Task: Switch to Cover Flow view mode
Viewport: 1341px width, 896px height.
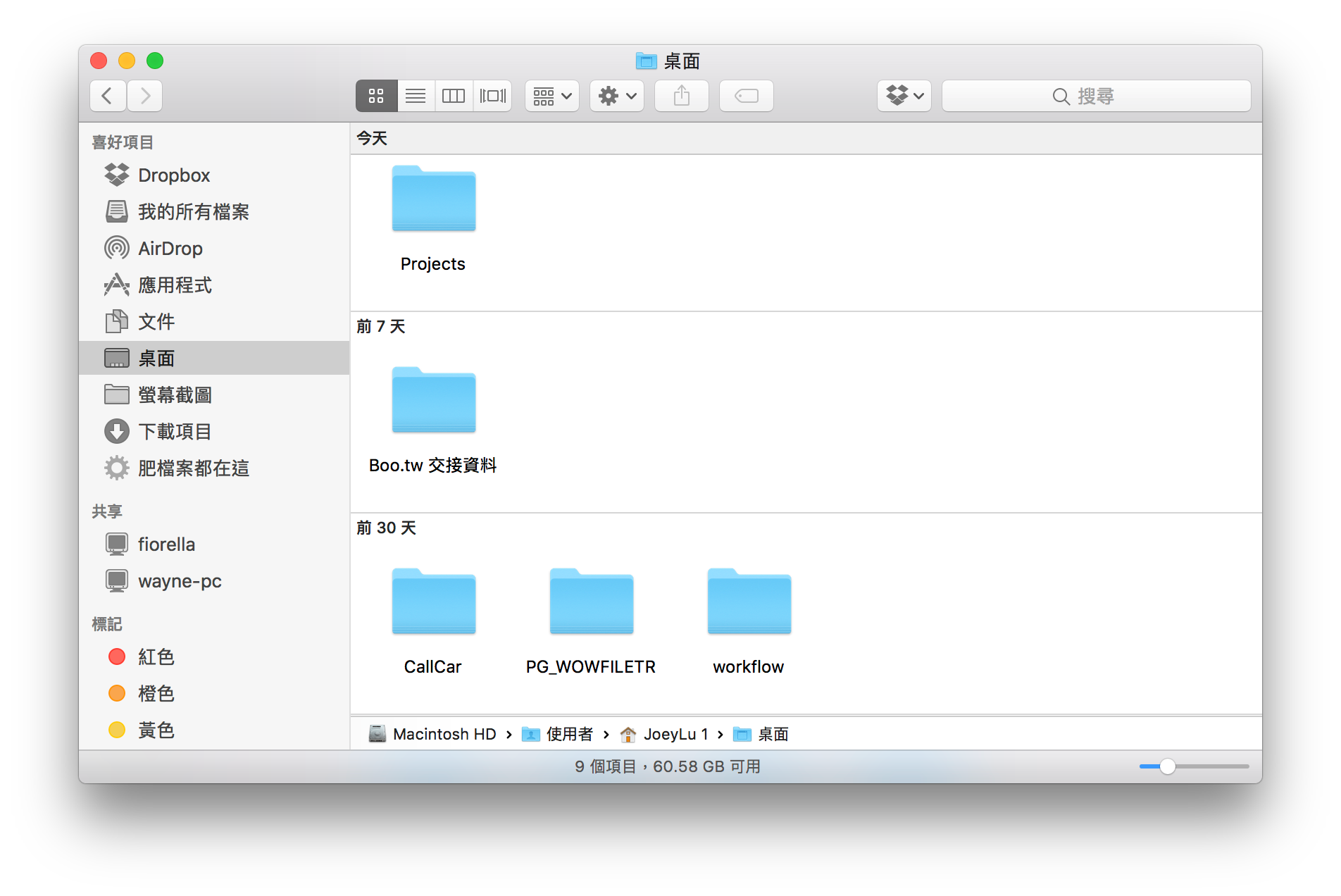Action: pyautogui.click(x=493, y=96)
